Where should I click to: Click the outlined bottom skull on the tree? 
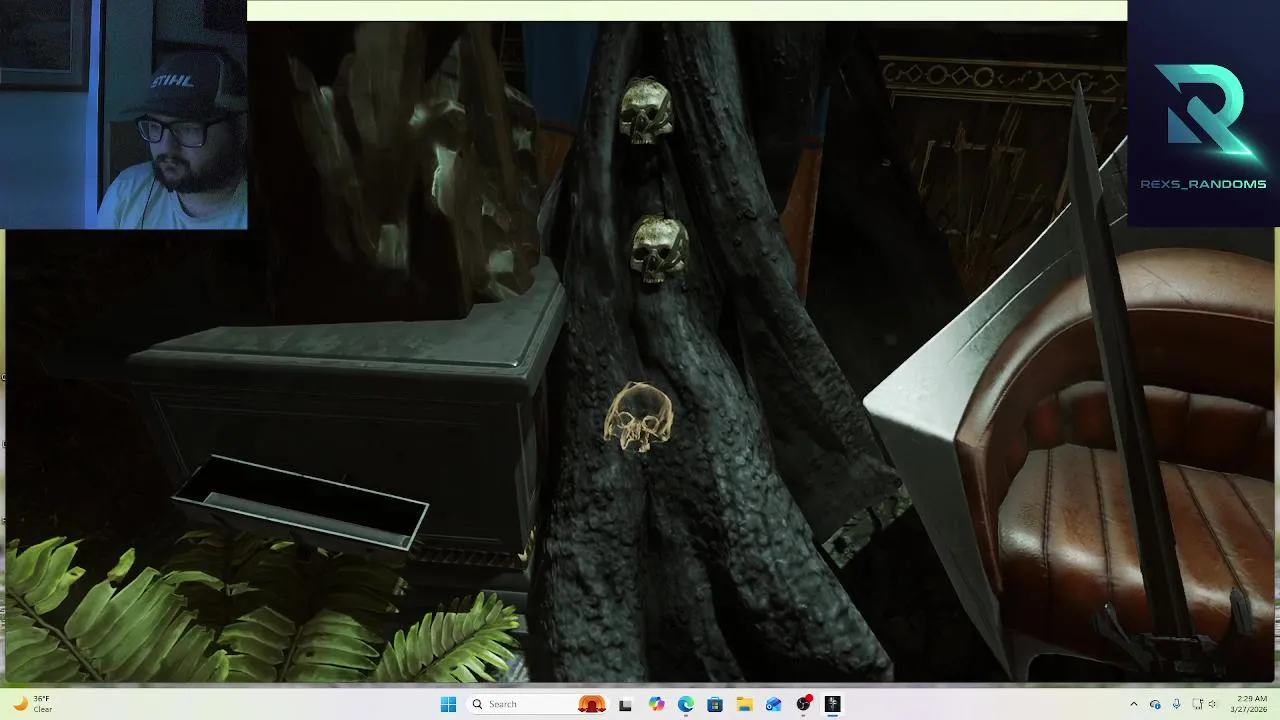(639, 418)
